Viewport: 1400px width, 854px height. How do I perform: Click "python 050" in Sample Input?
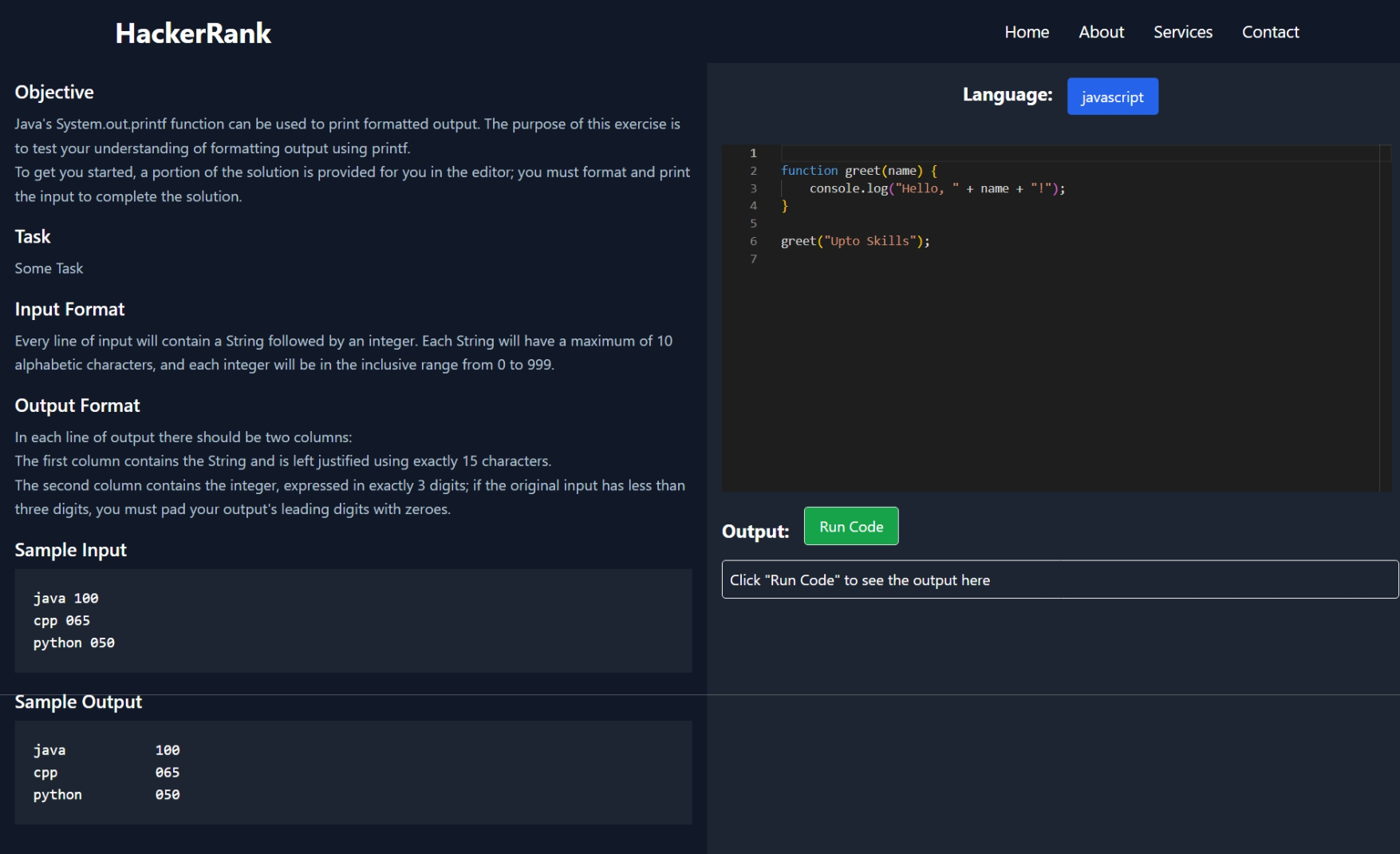(73, 643)
